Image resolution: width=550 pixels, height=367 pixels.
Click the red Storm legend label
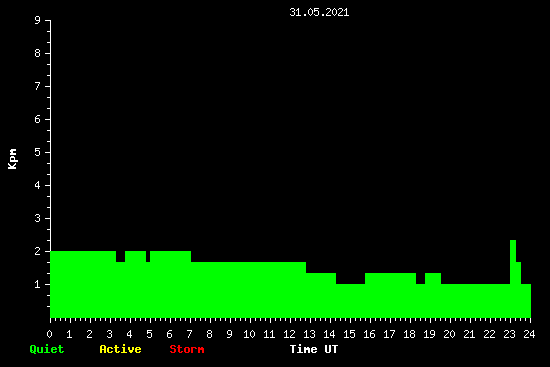click(x=187, y=349)
